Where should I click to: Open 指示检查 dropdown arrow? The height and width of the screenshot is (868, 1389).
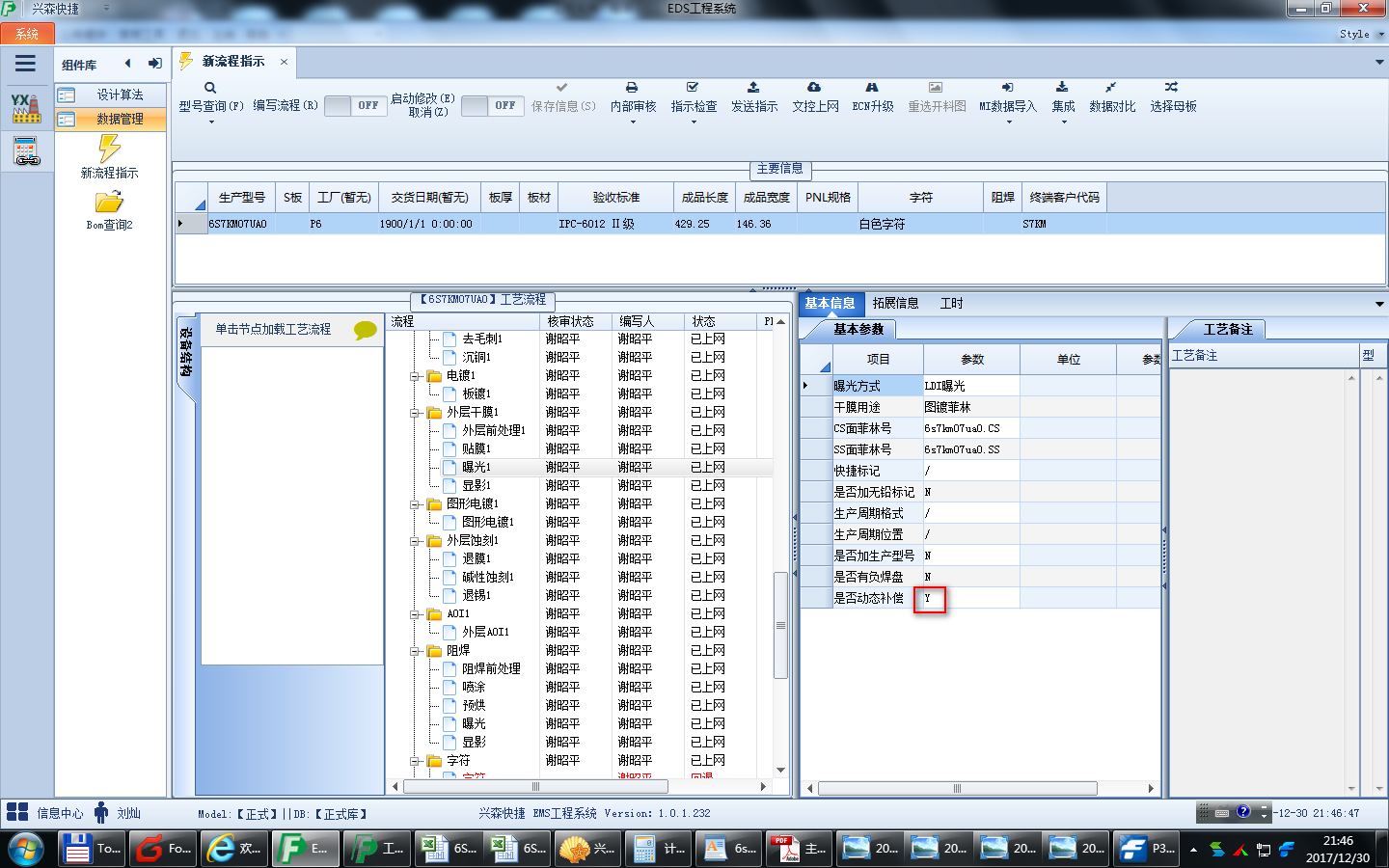[x=694, y=122]
